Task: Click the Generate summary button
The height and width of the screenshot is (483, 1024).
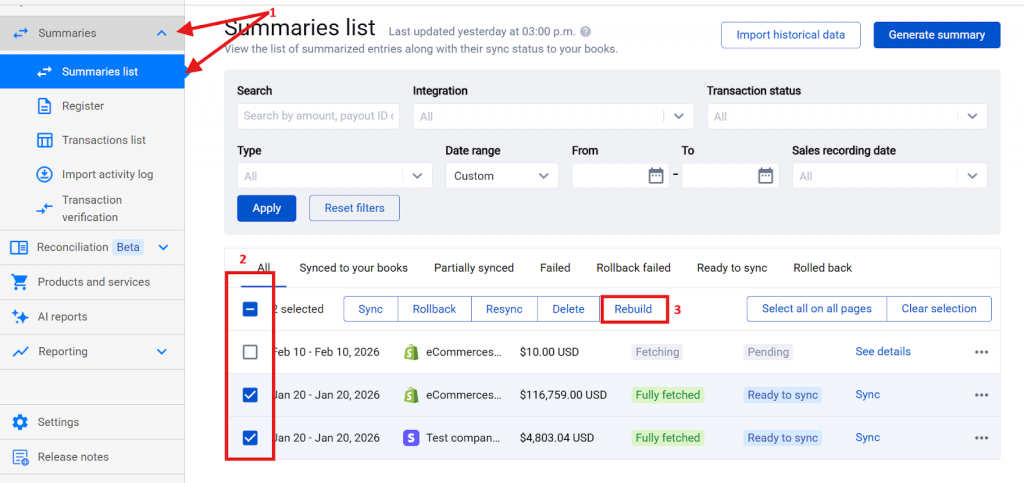Action: pos(936,35)
